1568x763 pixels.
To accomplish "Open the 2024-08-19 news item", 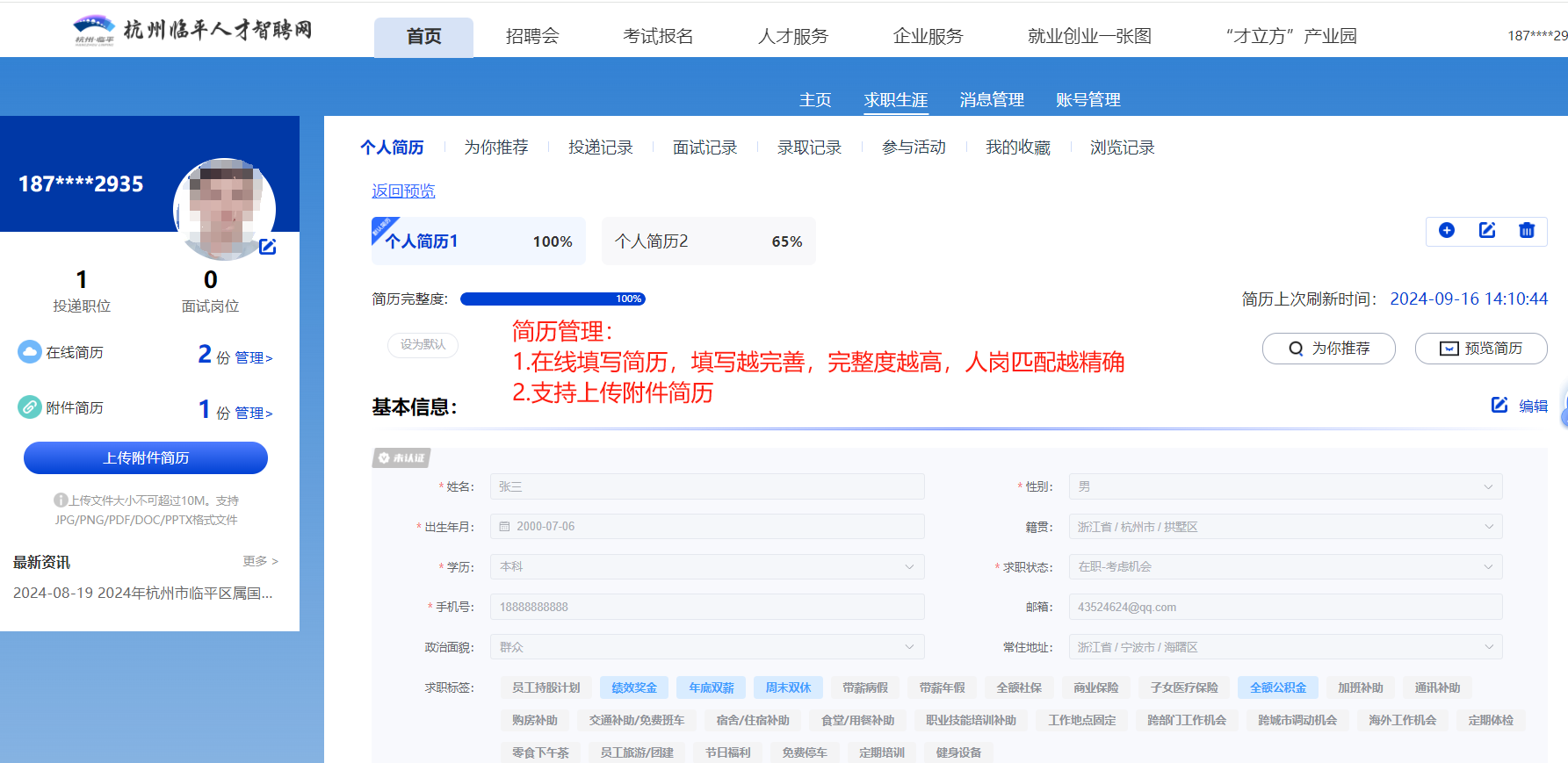I will coord(143,594).
